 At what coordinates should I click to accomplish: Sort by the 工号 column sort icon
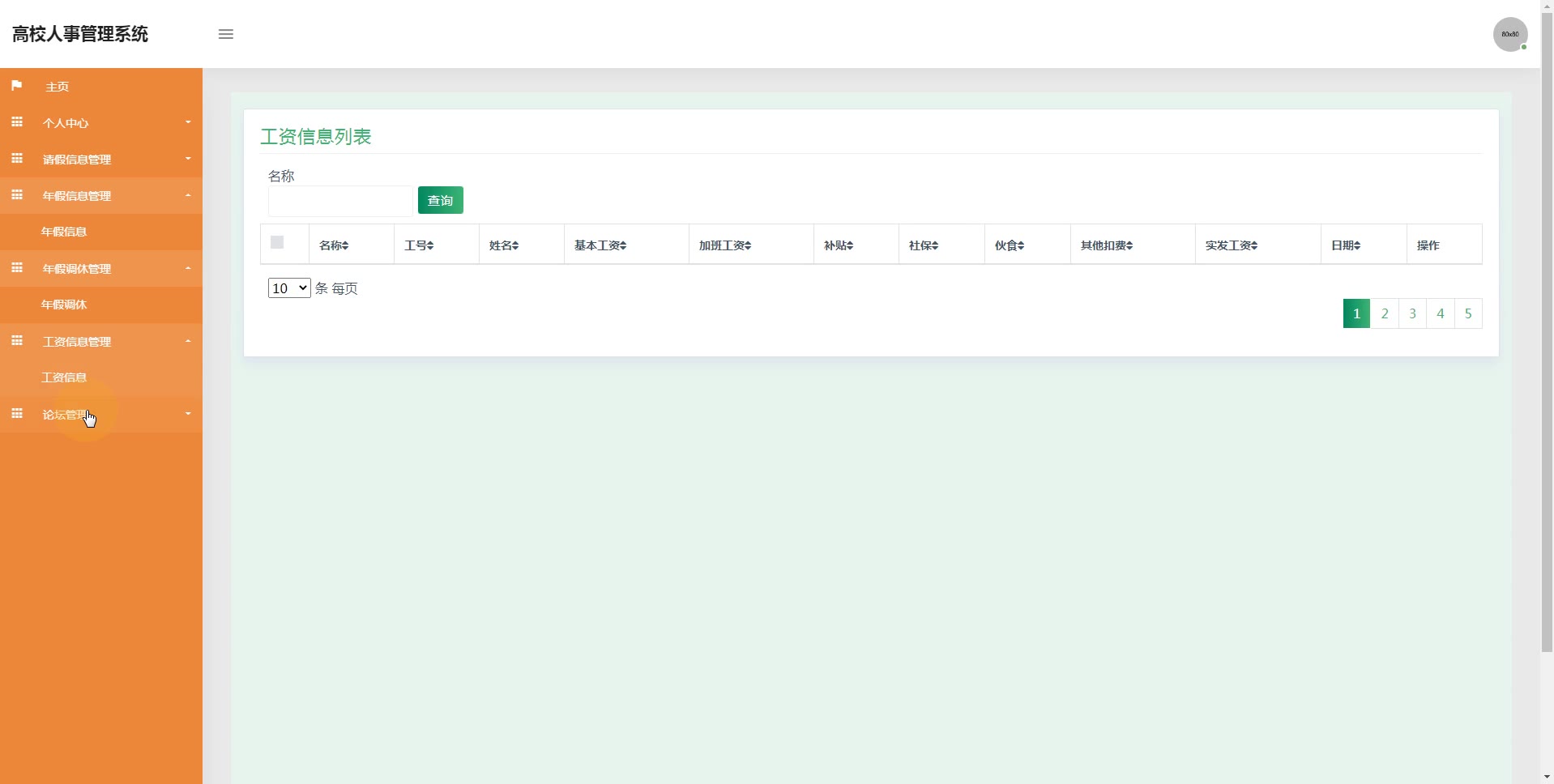point(431,245)
